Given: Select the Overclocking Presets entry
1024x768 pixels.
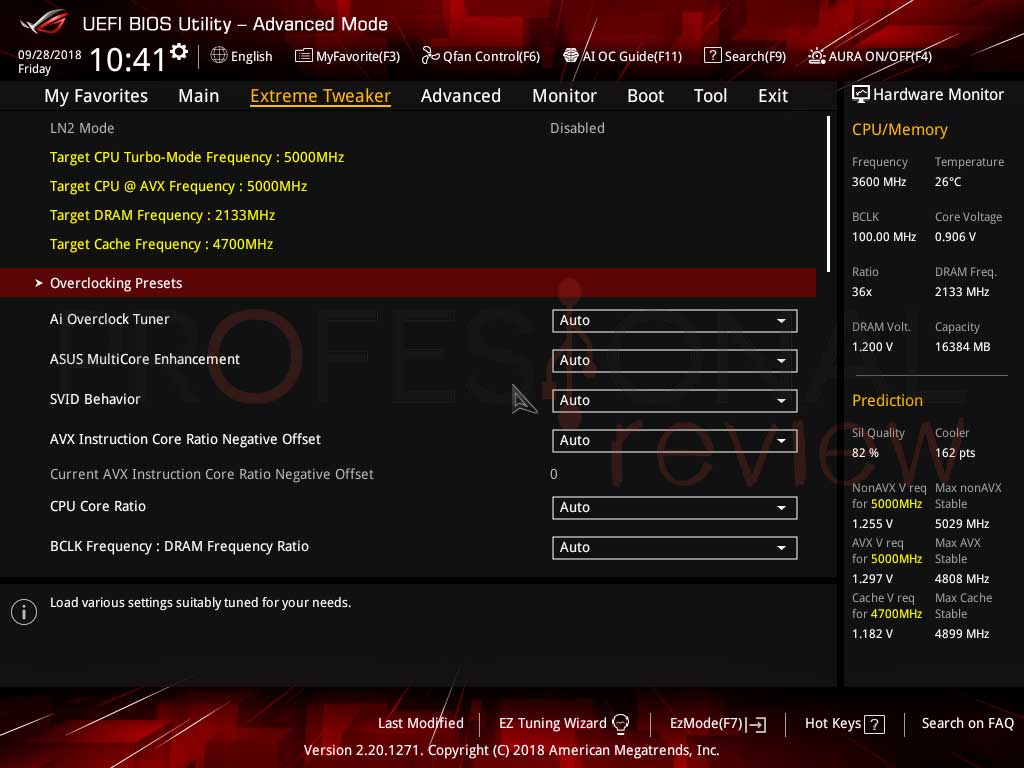Looking at the screenshot, I should pyautogui.click(x=115, y=283).
